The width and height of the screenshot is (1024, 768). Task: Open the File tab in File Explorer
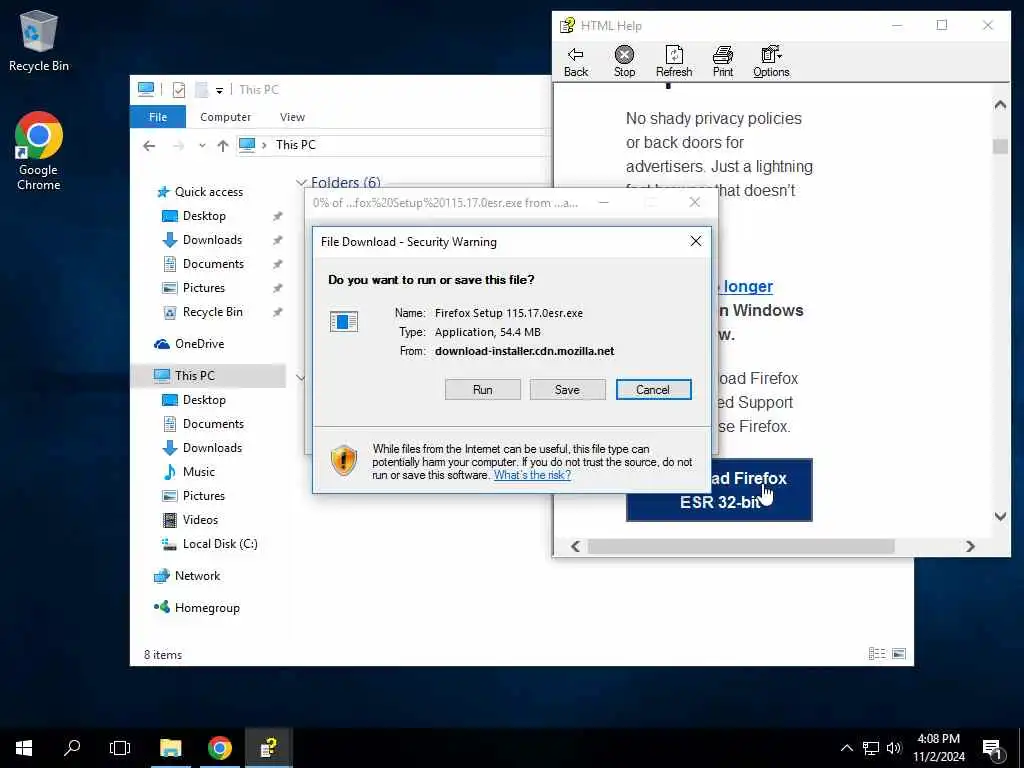157,117
